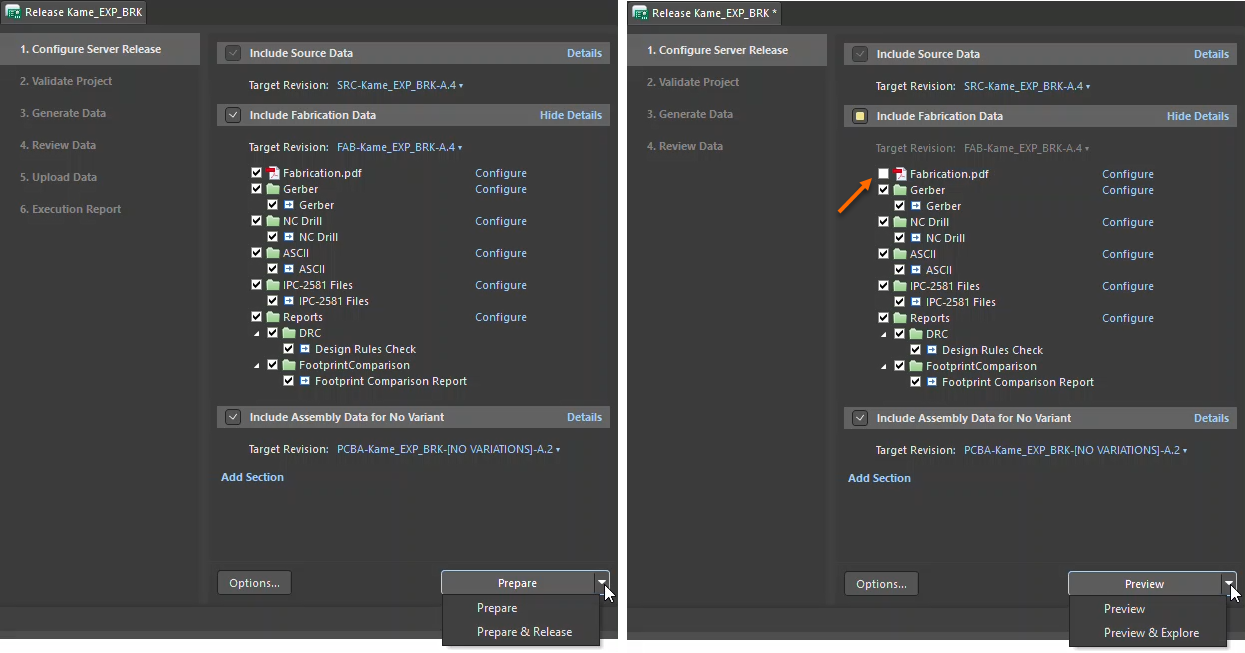
Task: Collapse the DRC tree node in right window
Action: tap(885, 334)
